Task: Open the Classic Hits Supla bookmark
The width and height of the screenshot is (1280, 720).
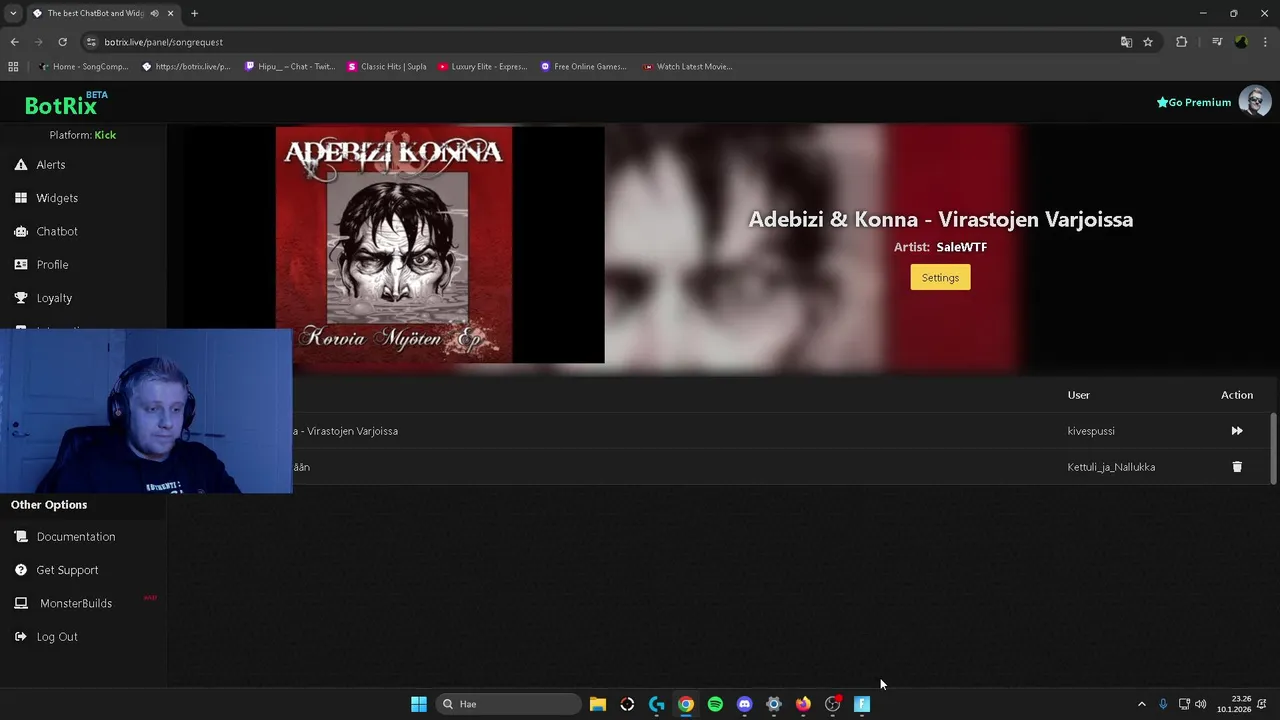Action: pos(387,67)
